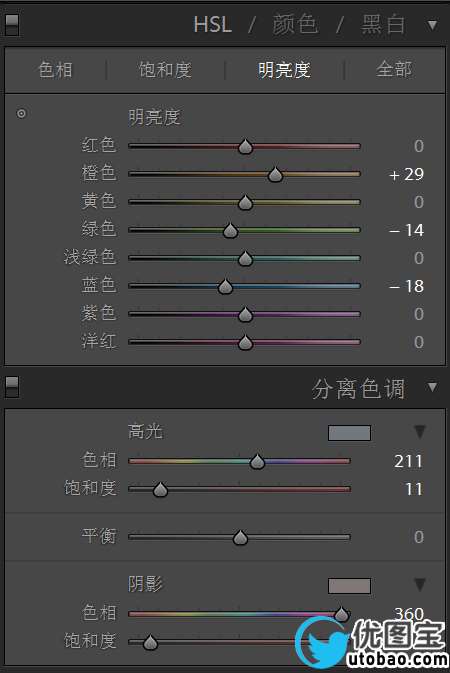Click the 蓝色 label
Viewport: 450px width, 673px height.
pyautogui.click(x=99, y=285)
